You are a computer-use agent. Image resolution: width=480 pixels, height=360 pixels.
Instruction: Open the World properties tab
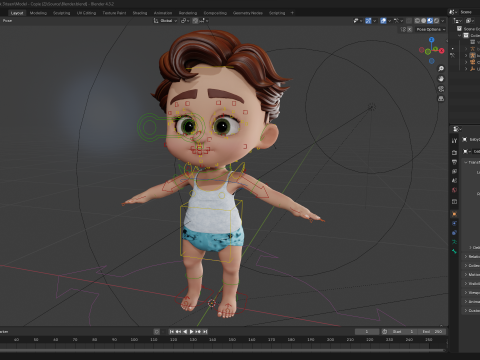(x=454, y=190)
